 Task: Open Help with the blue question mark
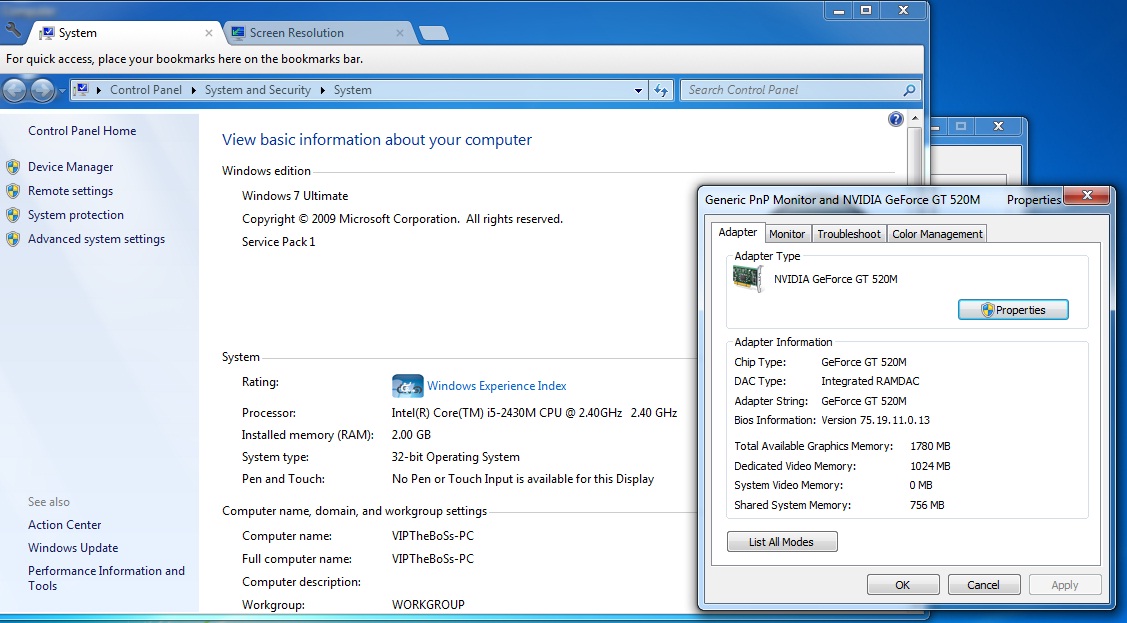[x=896, y=119]
